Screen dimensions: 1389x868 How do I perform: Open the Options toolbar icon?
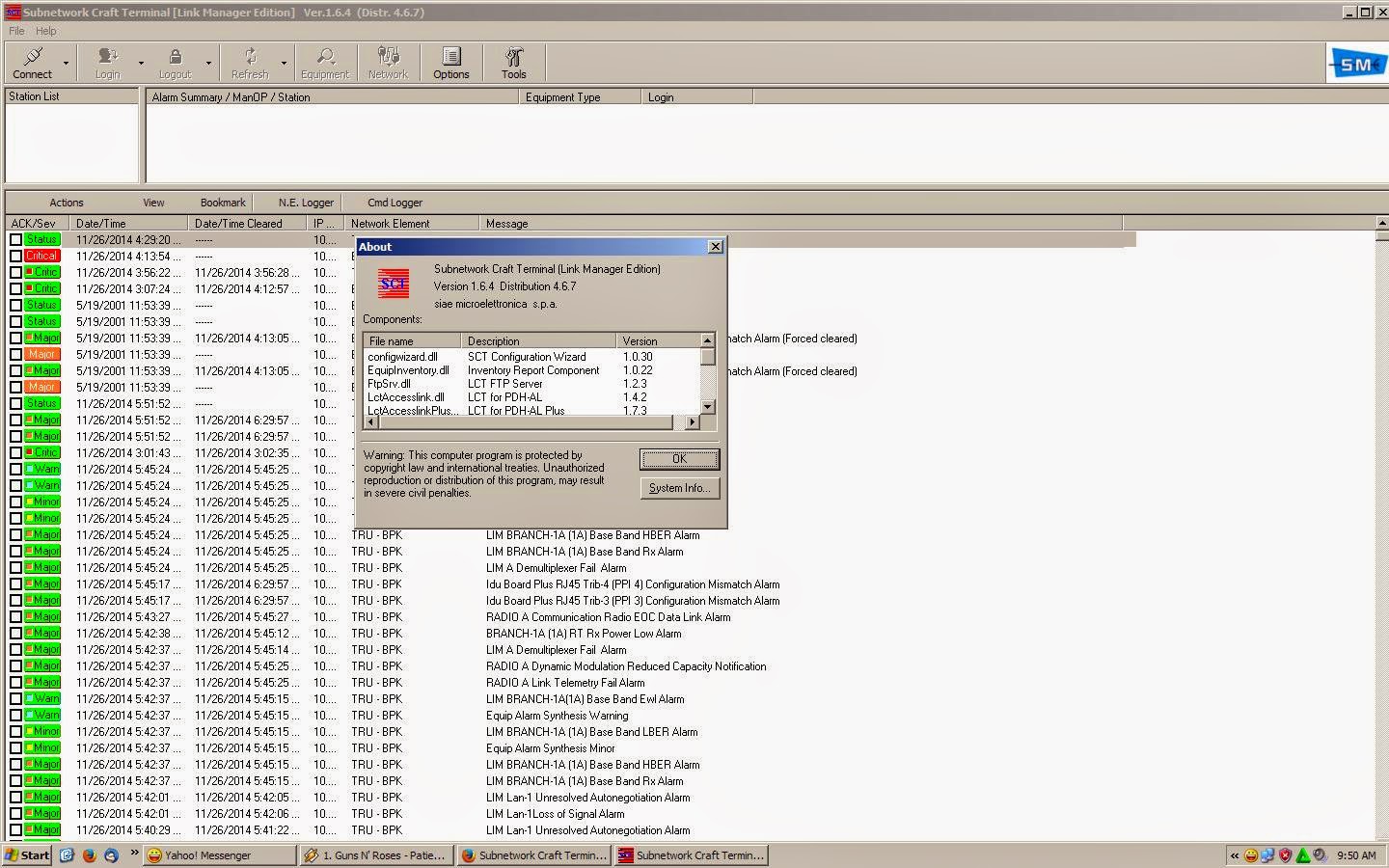450,63
